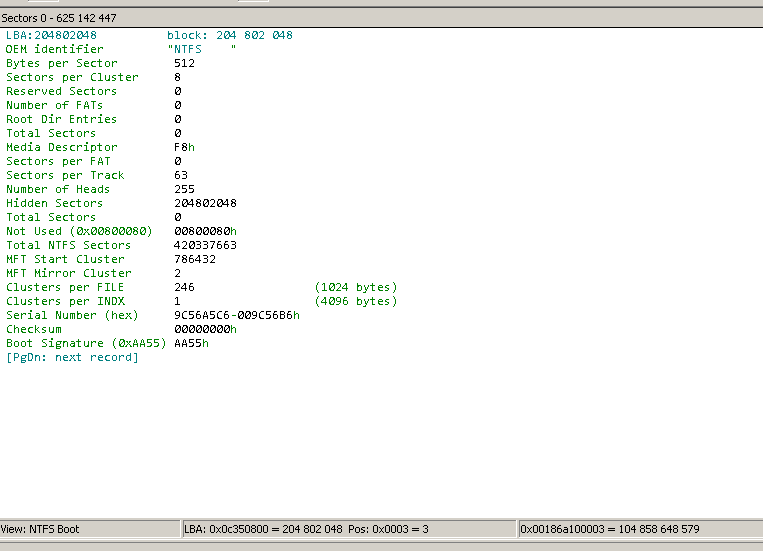Select the 'Clusters per FILE' label
This screenshot has width=763, height=551.
[65, 287]
